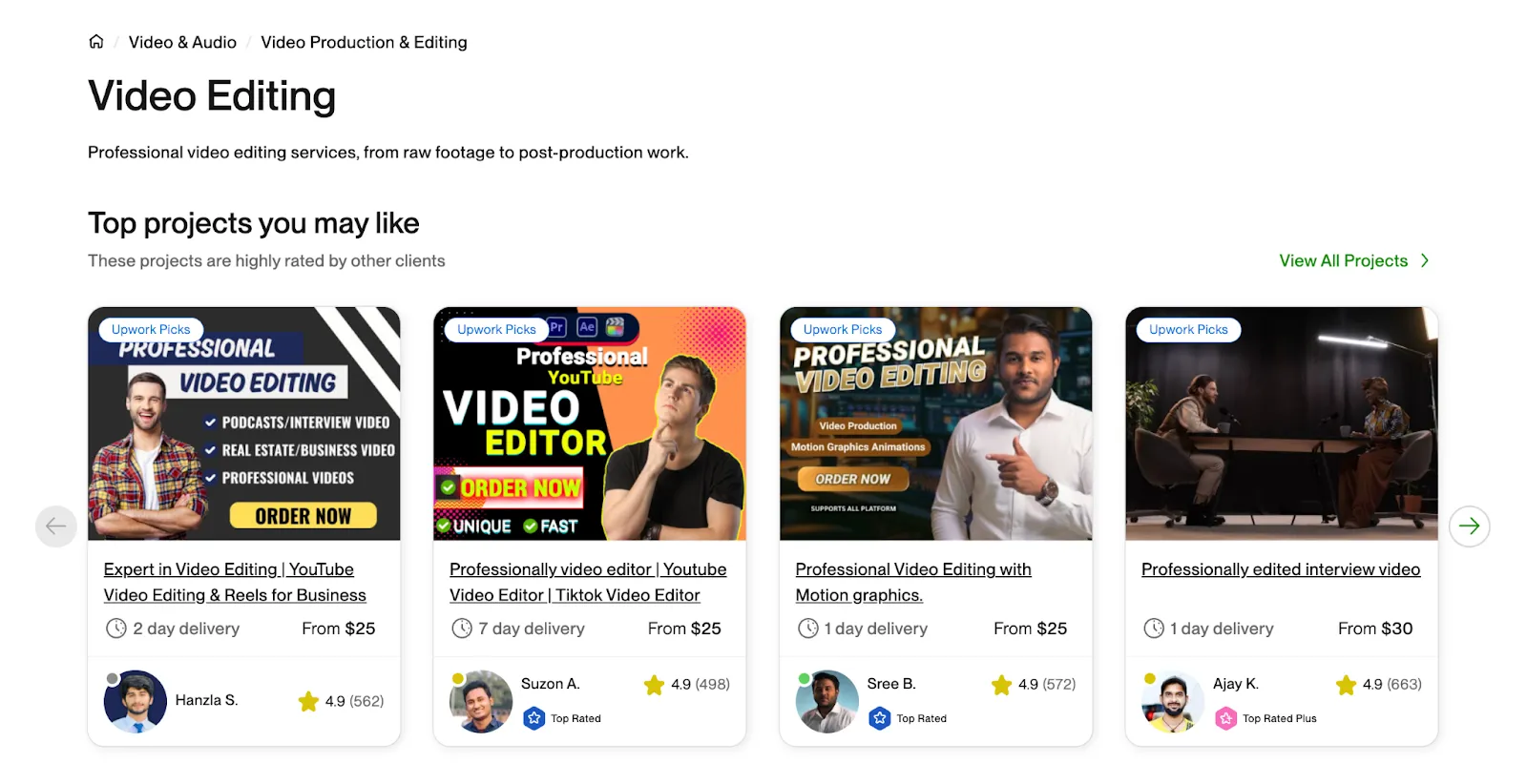Go to home via breadcrumb house icon
This screenshot has height=784, width=1527.
[96, 42]
